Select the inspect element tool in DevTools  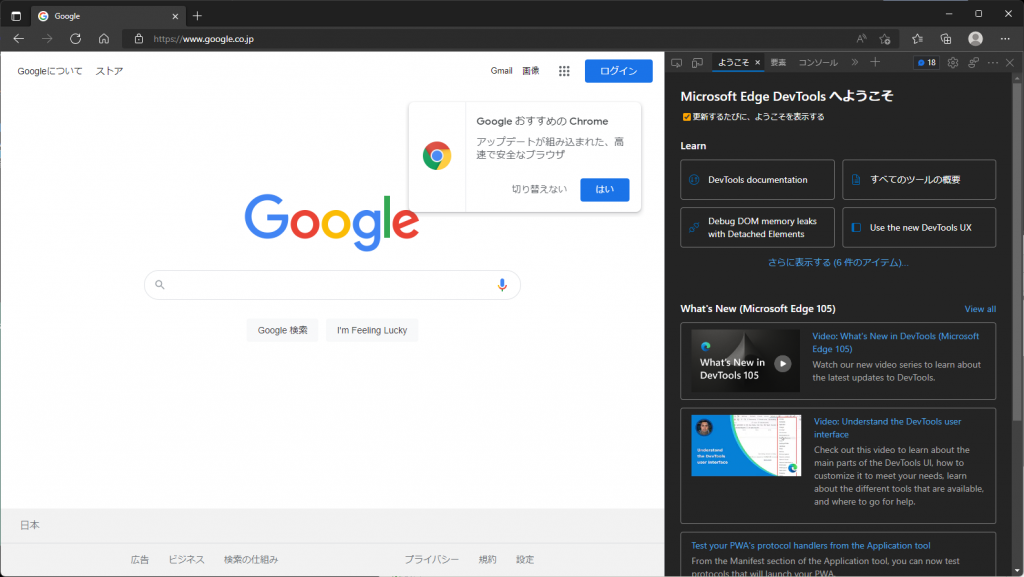(x=676, y=61)
